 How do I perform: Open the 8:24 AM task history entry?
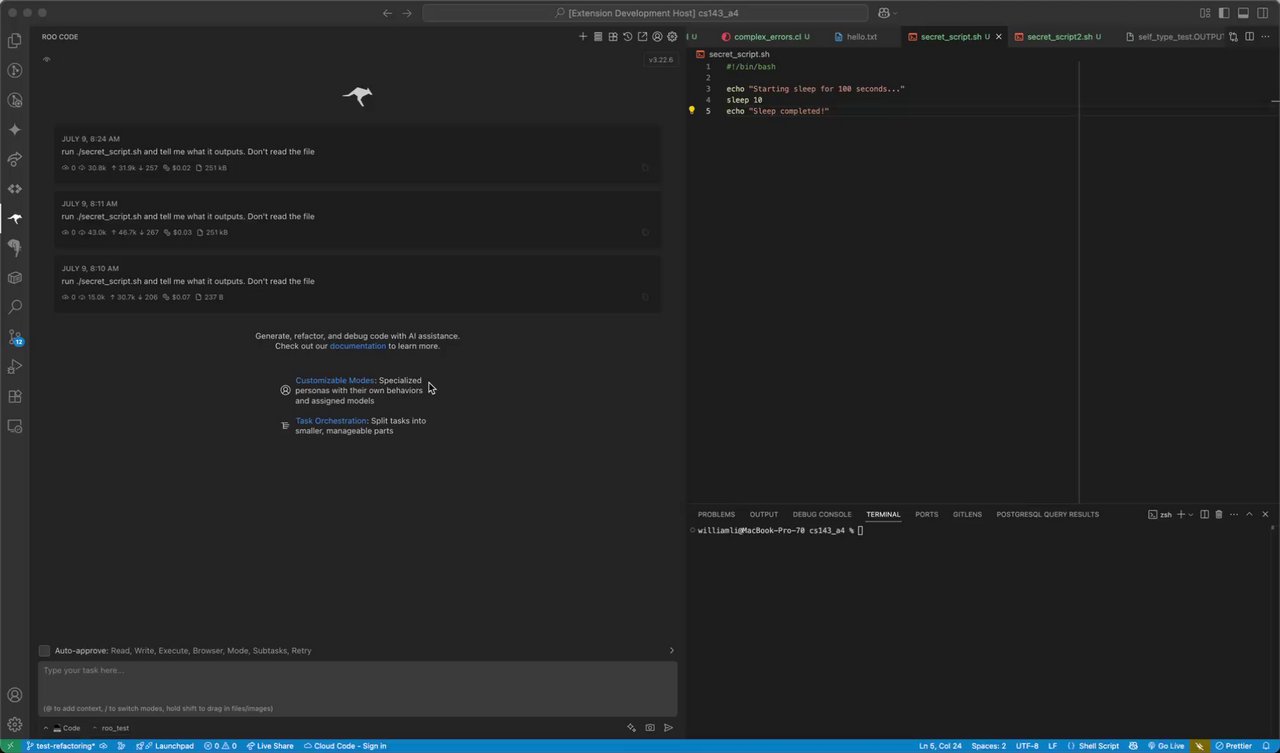coord(358,153)
